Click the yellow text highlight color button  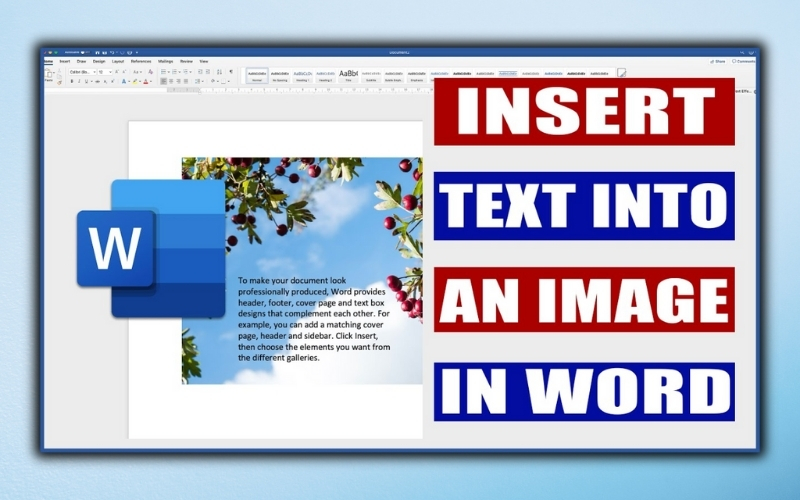tap(135, 81)
